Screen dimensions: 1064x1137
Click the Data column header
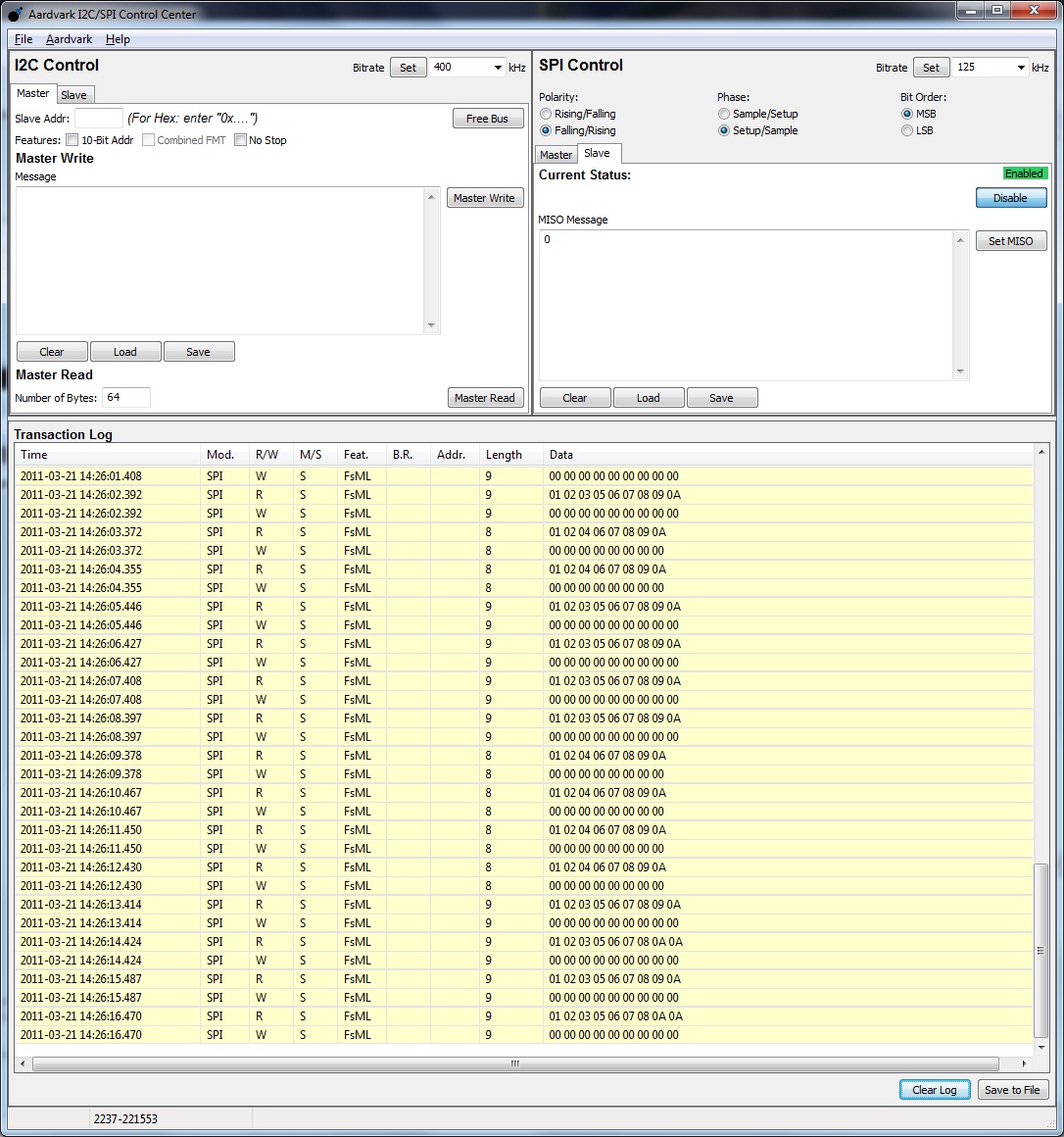788,455
